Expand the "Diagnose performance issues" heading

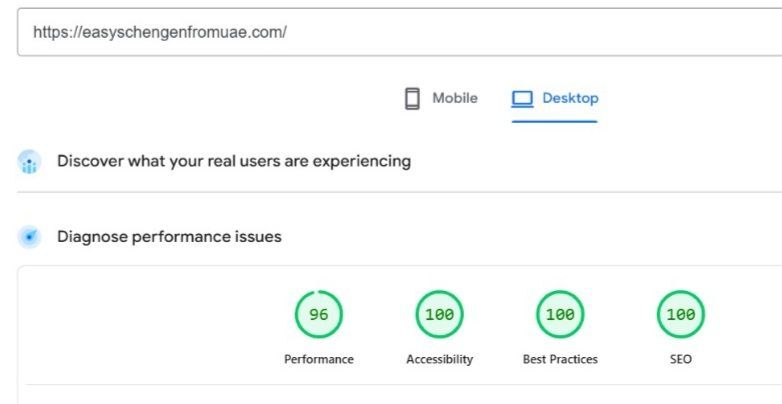click(169, 237)
